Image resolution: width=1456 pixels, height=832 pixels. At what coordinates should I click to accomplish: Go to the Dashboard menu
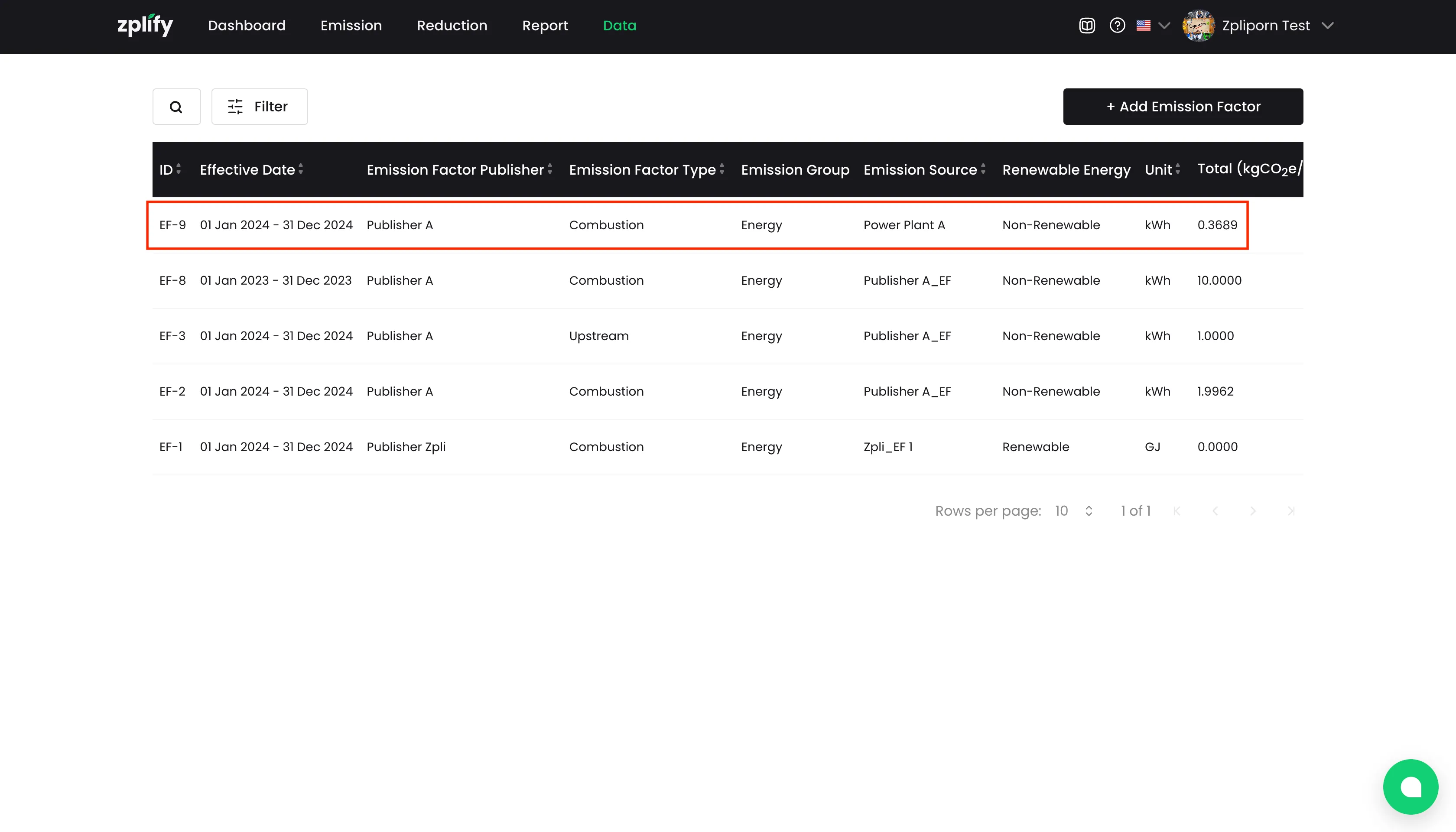(246, 26)
